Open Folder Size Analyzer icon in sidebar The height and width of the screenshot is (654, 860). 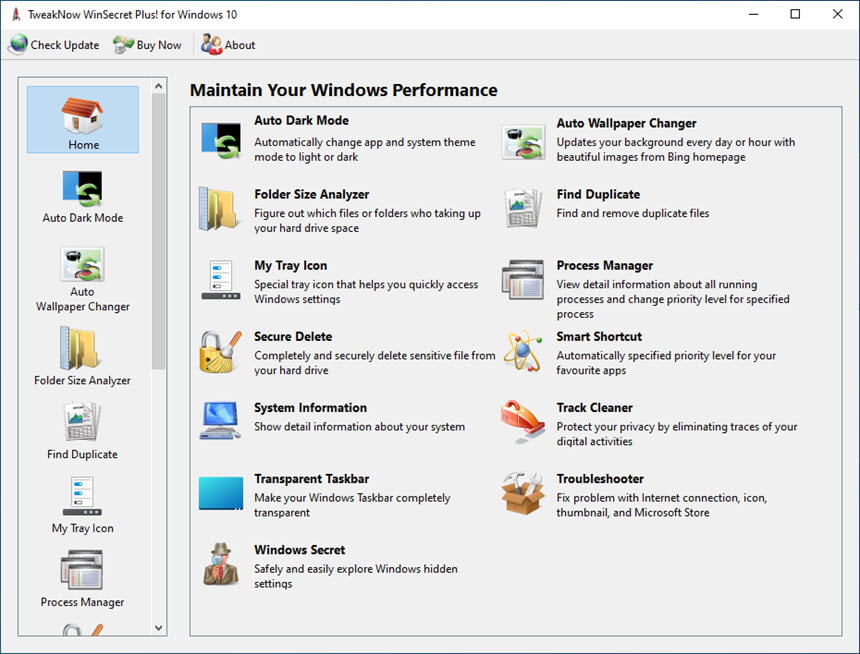pyautogui.click(x=81, y=348)
